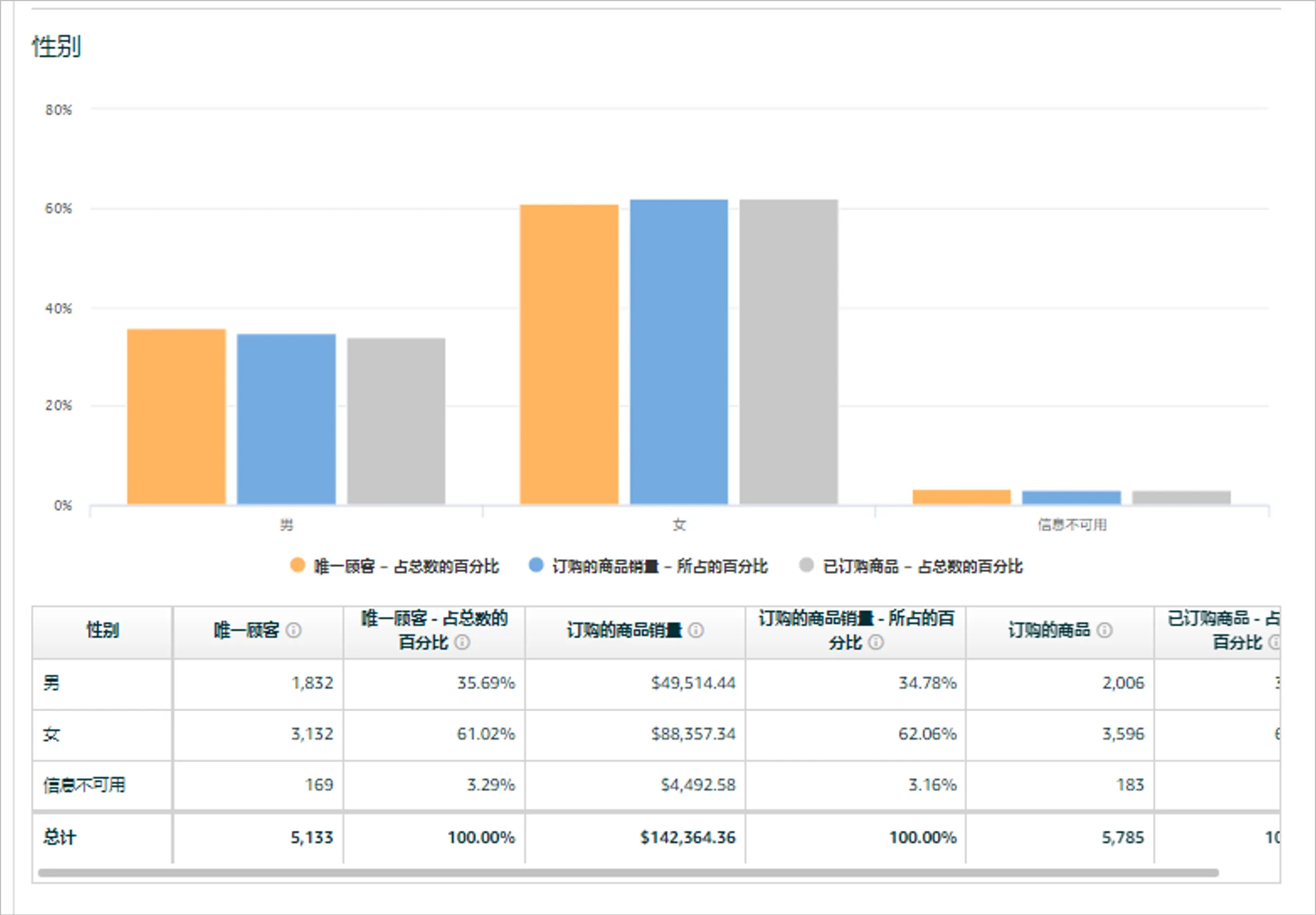Click info icon next to 订购的商品 header

(1105, 631)
